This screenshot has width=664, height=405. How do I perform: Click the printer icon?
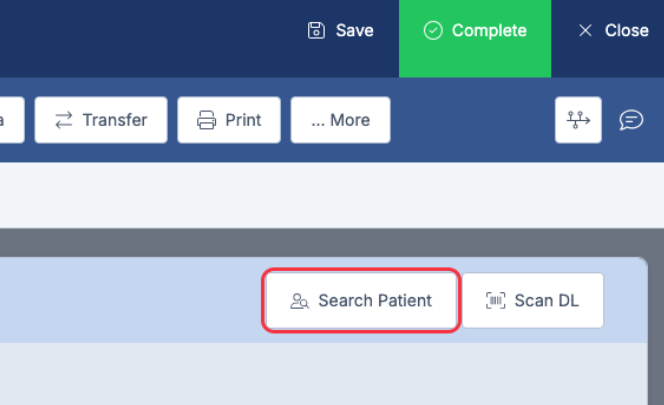[x=207, y=120]
